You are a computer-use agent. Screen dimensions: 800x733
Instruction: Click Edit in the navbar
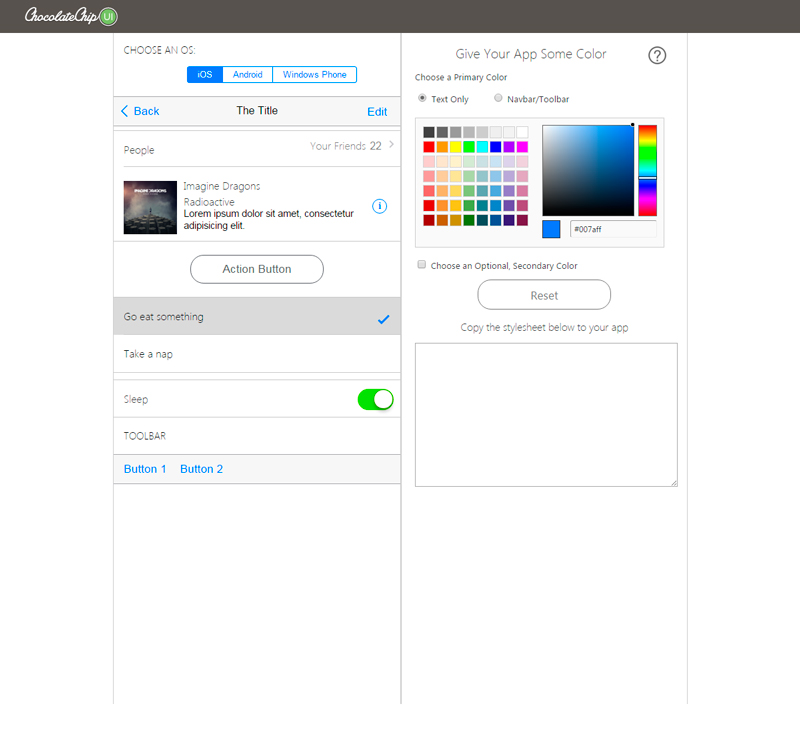pyautogui.click(x=377, y=112)
